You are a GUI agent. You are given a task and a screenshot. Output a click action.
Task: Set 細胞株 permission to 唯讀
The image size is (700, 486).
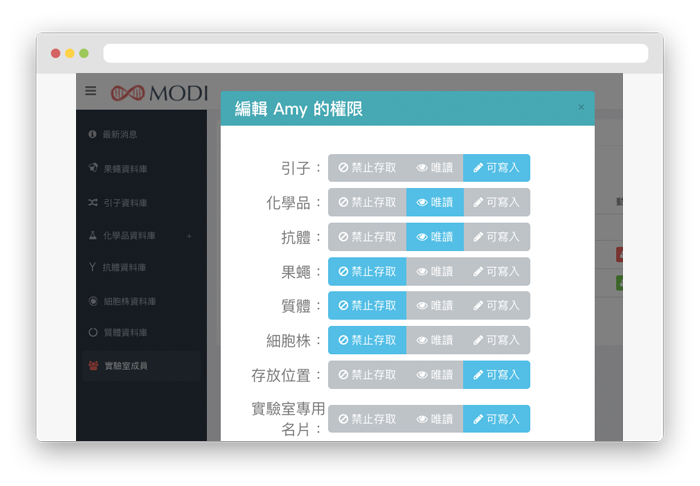coord(434,340)
